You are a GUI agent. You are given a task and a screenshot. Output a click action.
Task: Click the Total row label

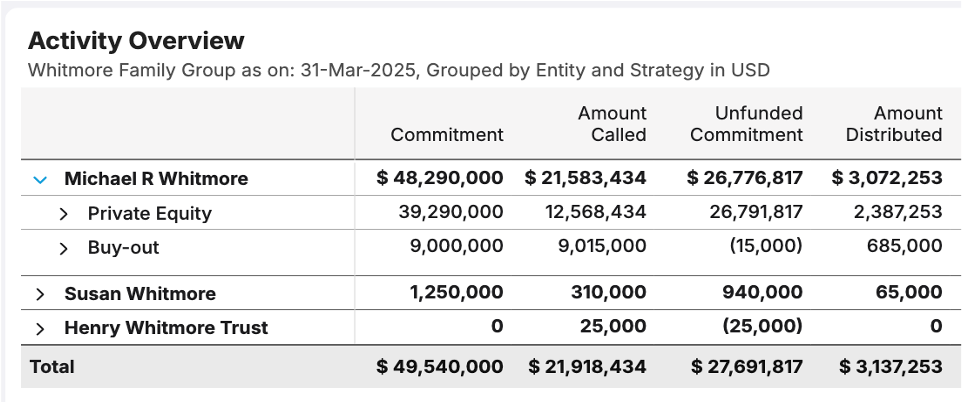click(x=52, y=367)
